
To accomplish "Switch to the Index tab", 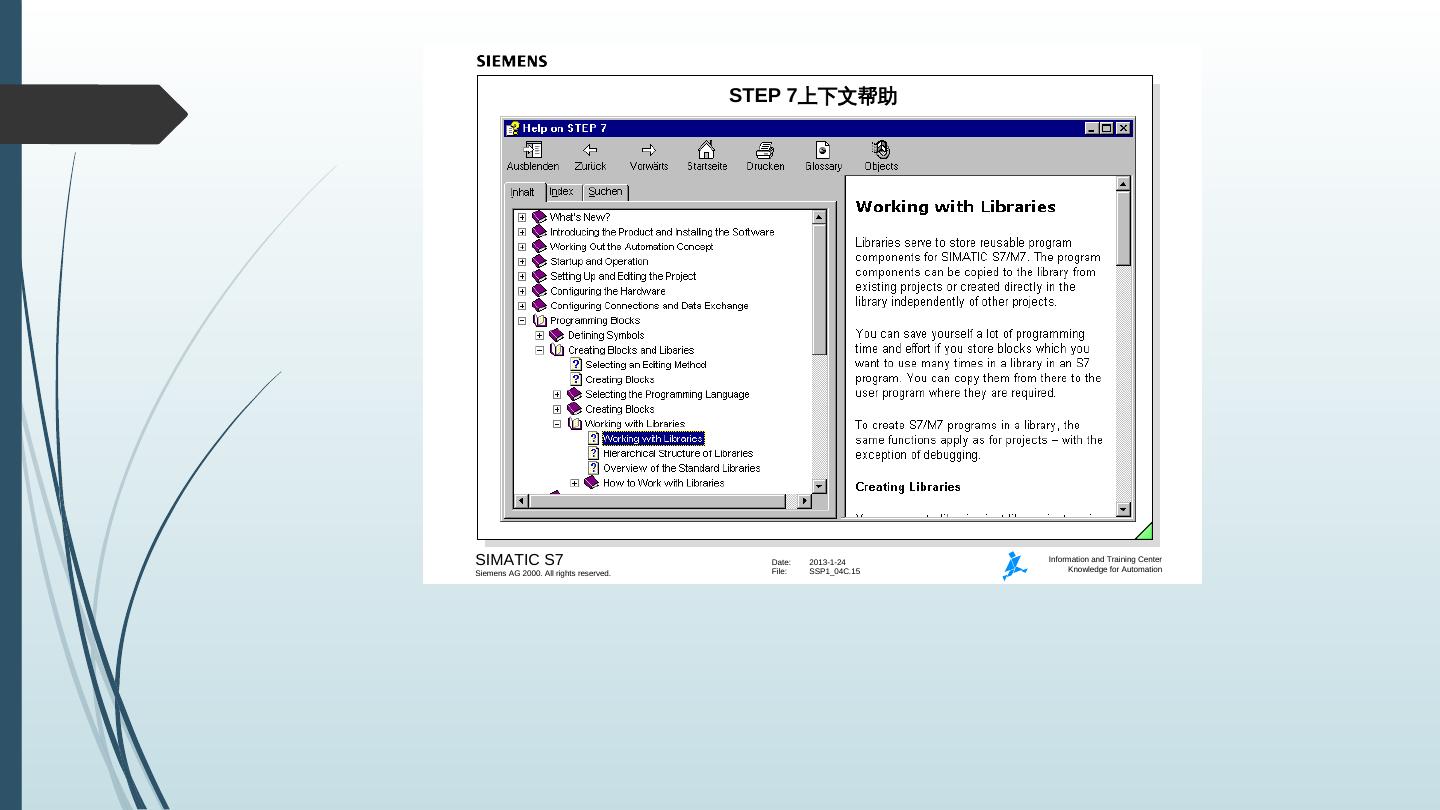I will point(562,191).
